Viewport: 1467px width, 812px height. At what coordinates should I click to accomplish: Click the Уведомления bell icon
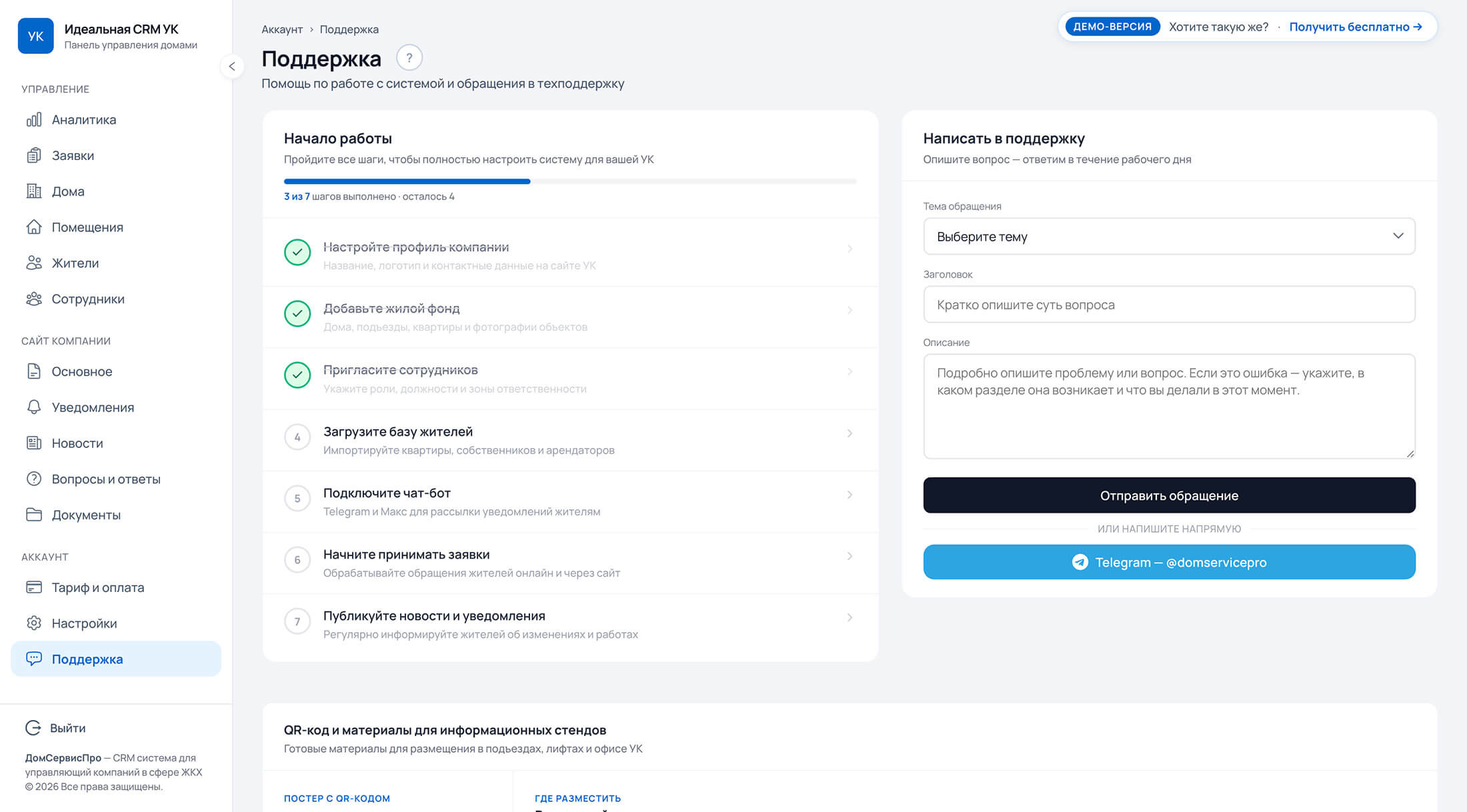click(x=34, y=407)
